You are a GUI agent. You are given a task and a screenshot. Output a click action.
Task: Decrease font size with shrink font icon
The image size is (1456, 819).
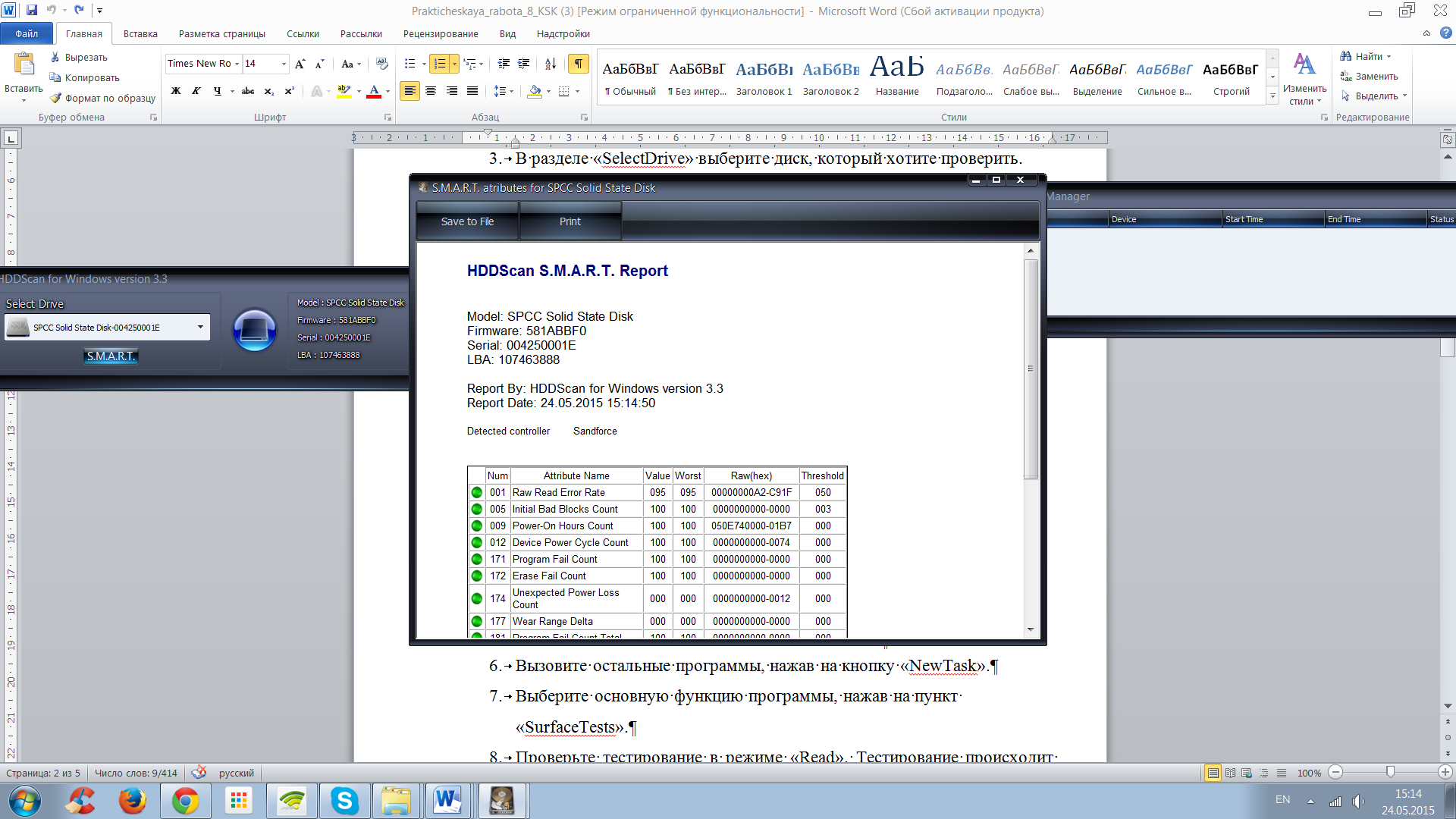pos(319,64)
